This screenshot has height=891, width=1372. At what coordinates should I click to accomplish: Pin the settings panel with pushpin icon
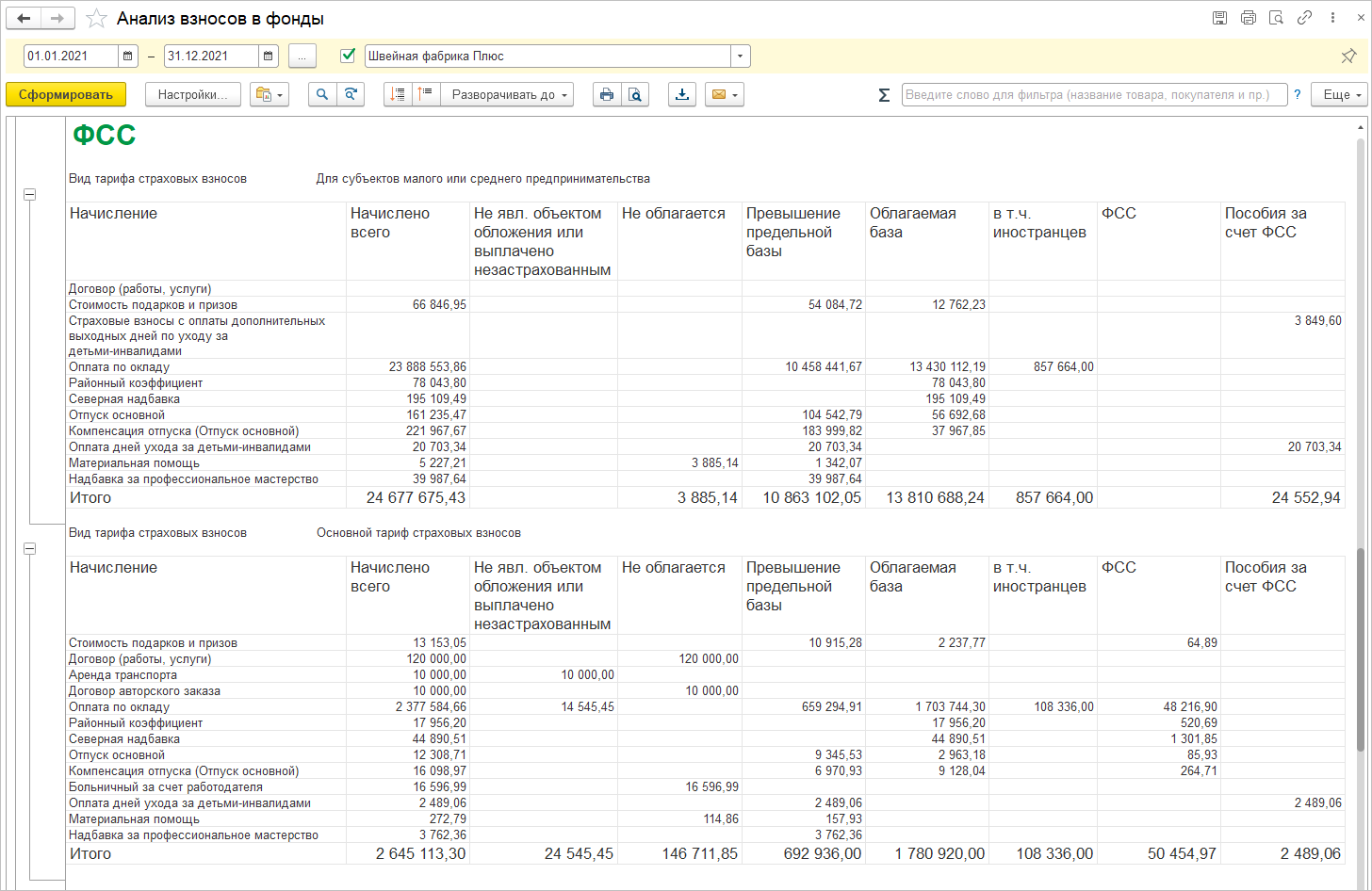(1348, 57)
